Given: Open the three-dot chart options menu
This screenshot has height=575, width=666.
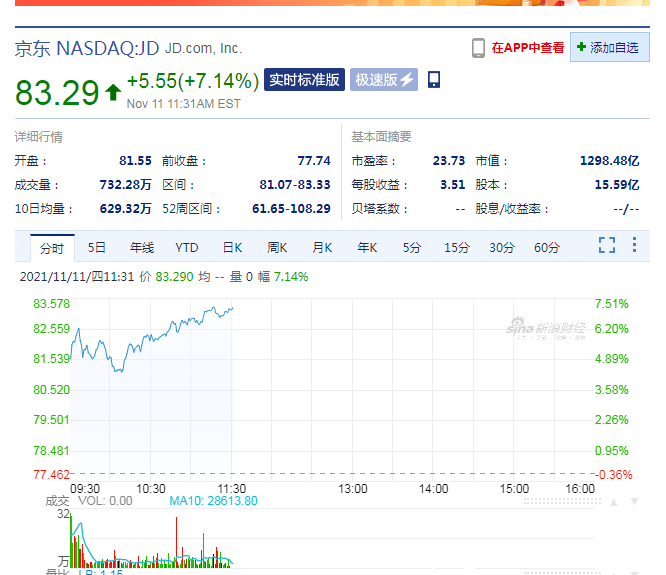Looking at the screenshot, I should [x=634, y=245].
